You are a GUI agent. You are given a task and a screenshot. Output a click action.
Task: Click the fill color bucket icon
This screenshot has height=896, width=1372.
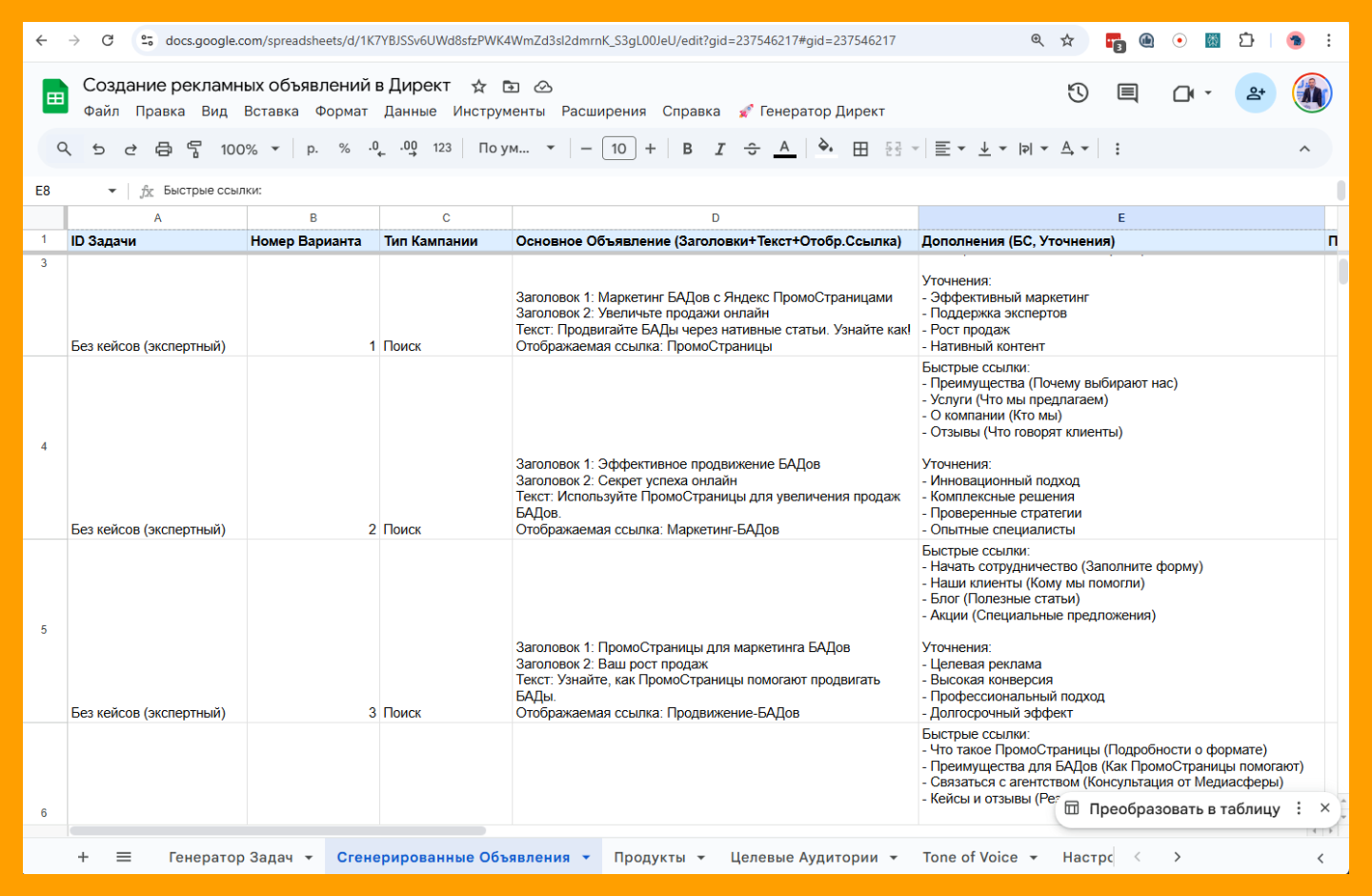point(825,148)
